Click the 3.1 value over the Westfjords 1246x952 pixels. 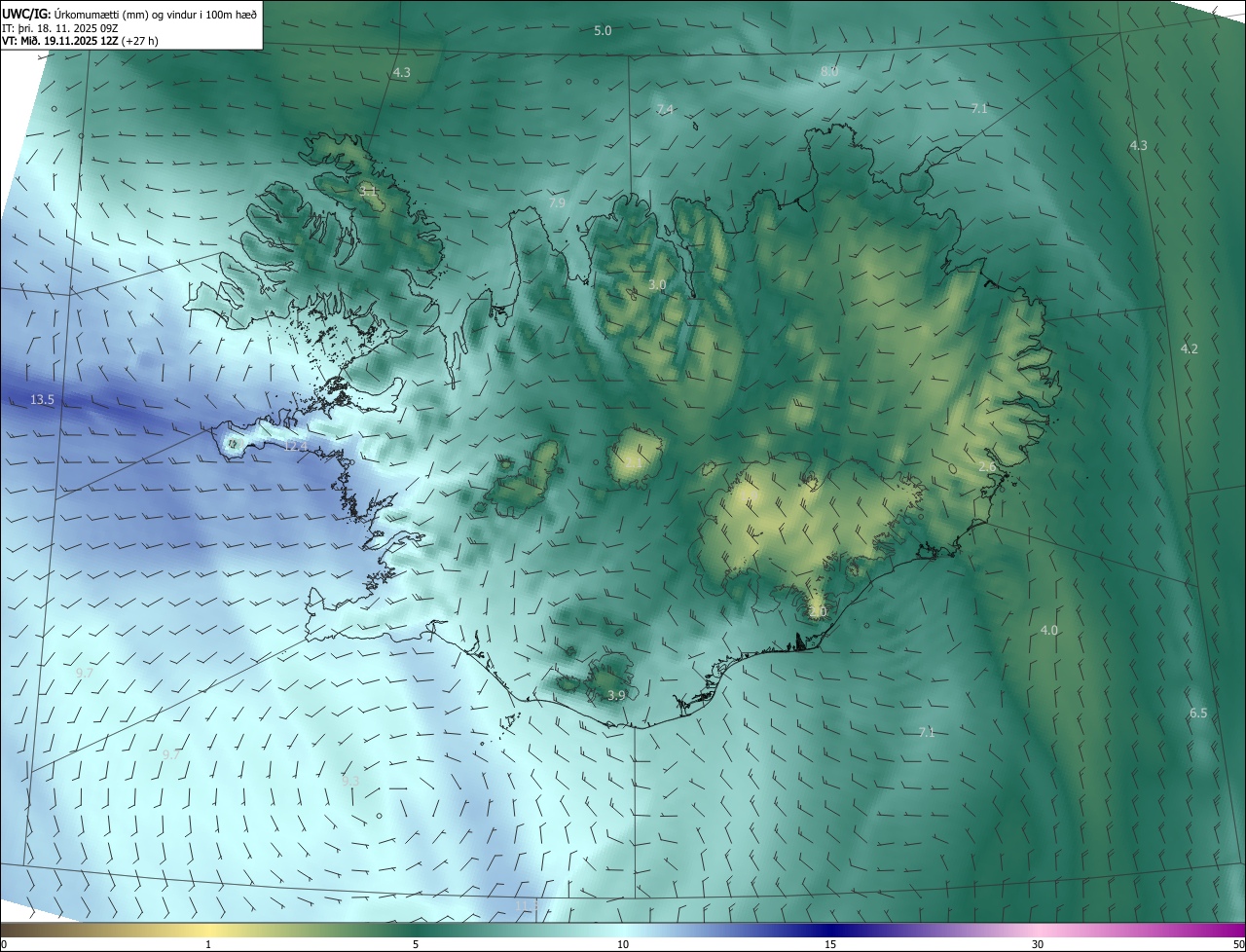(368, 191)
